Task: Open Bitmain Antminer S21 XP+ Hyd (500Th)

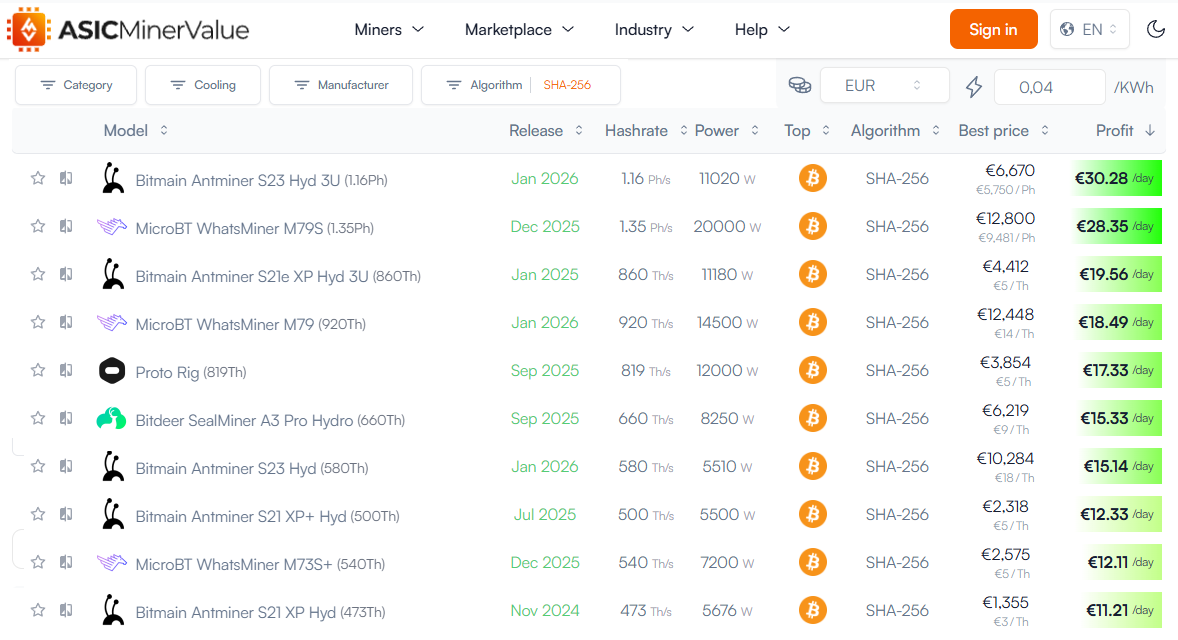Action: 267,517
